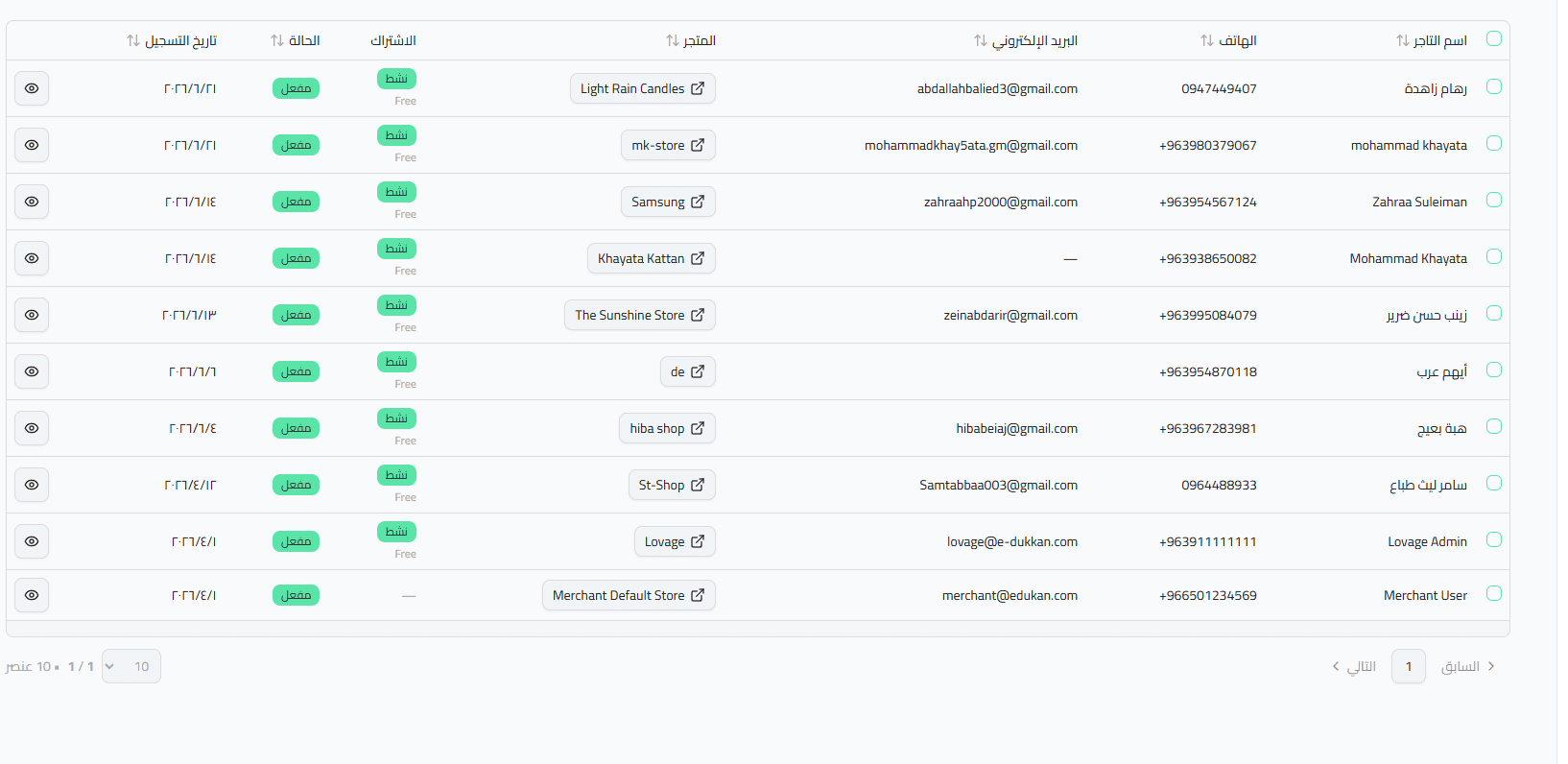Open eye icon for St-Shop row
The height and width of the screenshot is (764, 1568).
[x=32, y=485]
